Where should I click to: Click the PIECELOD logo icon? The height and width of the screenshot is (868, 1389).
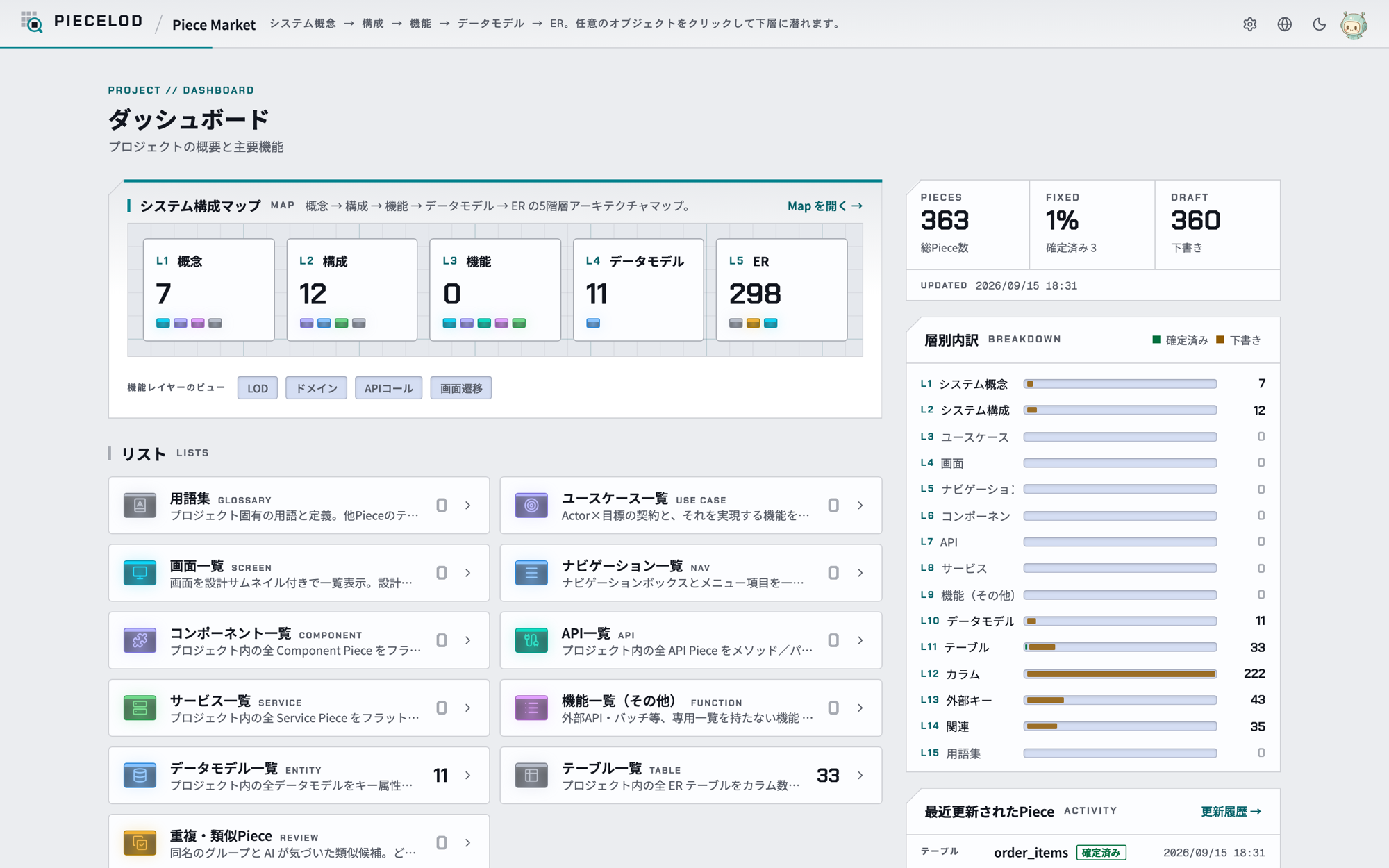(31, 22)
